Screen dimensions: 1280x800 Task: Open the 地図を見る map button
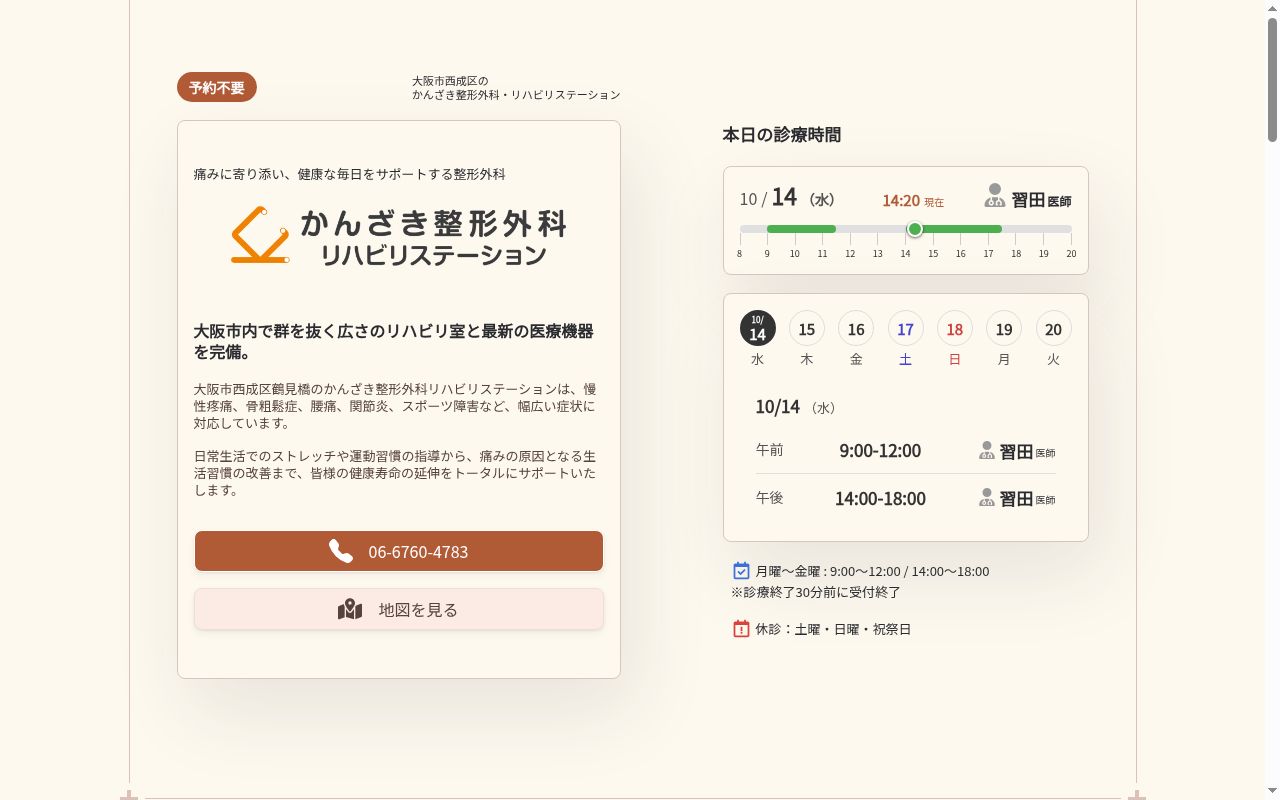(x=399, y=609)
